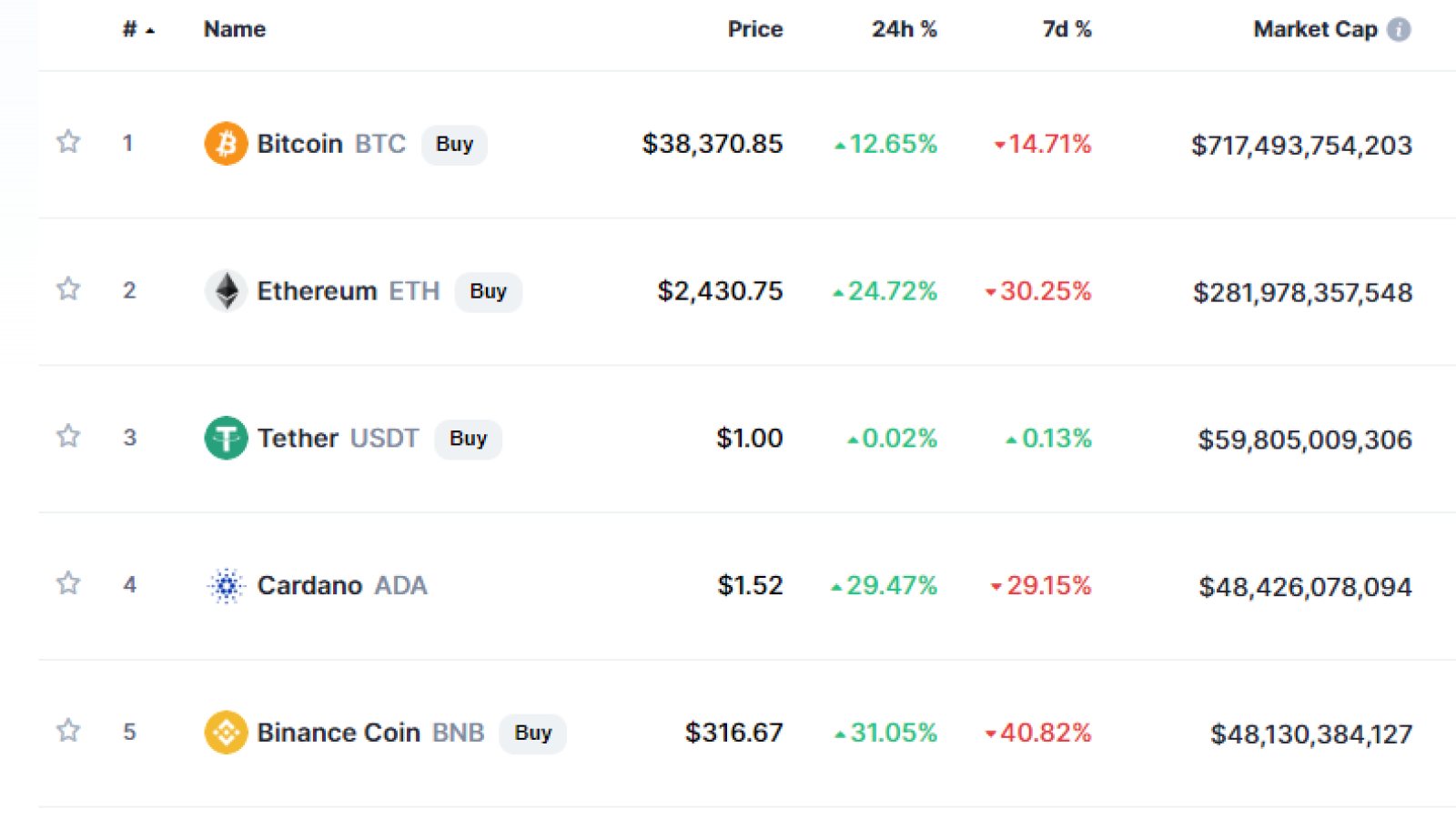Add Bitcoin to watchlist with star
This screenshot has width=1456, height=819.
coord(68,142)
